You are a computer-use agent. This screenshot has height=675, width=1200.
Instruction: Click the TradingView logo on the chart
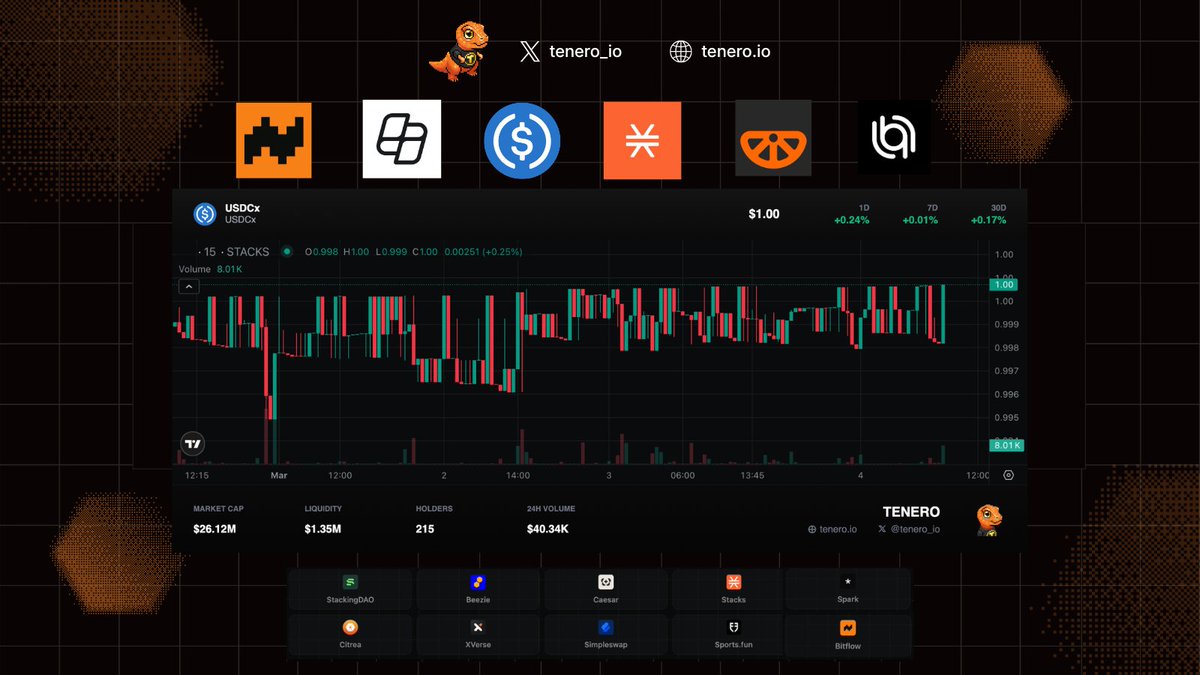pos(193,444)
